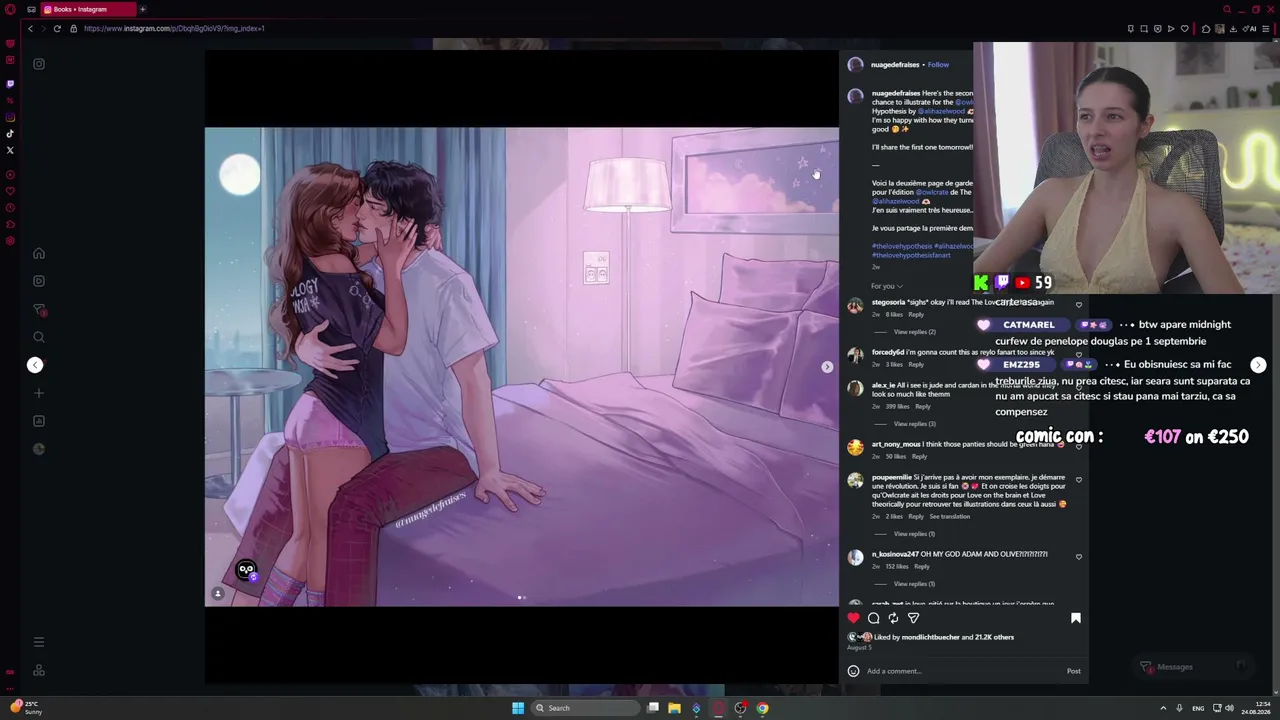
Task: Like art_nony_mous's comment
Action: point(1078,446)
